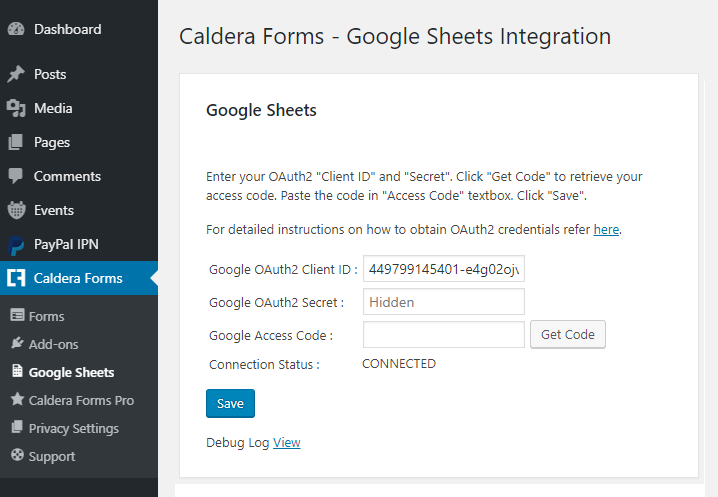Select Google Sheets in the submenu
The image size is (718, 497).
tap(71, 372)
